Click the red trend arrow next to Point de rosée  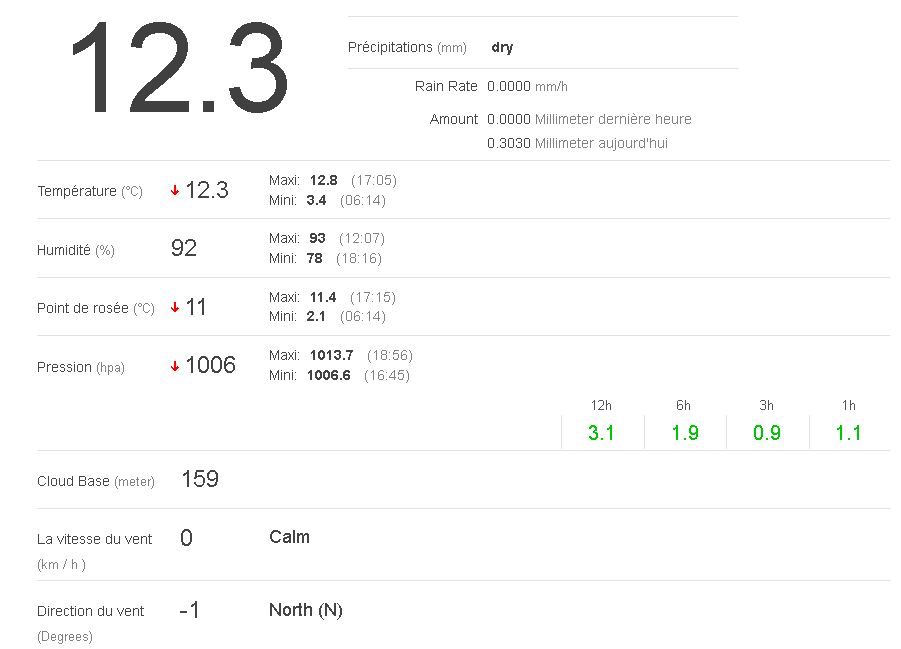click(175, 308)
